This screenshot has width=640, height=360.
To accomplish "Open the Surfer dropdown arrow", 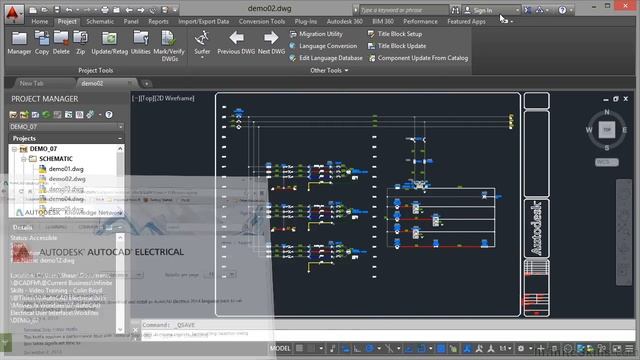I will point(202,58).
